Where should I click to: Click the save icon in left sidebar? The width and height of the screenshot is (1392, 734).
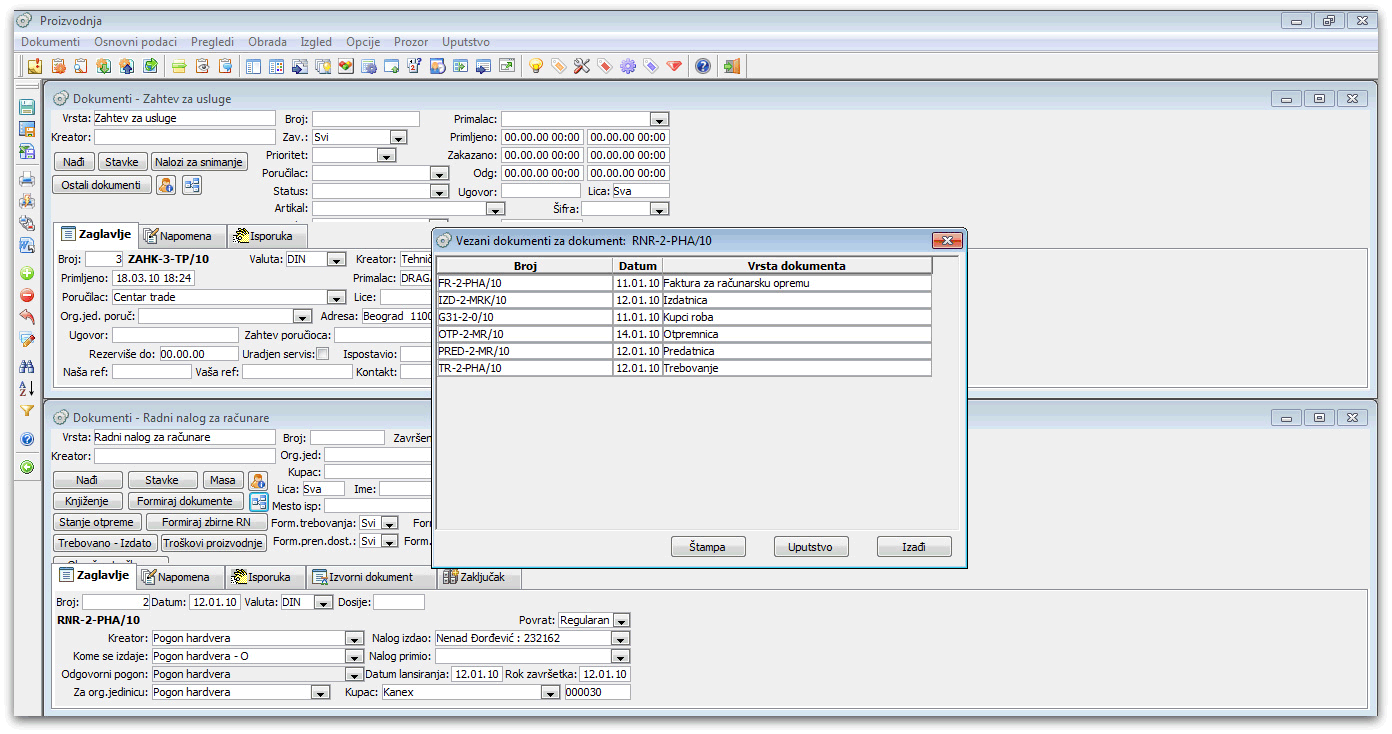[x=27, y=107]
